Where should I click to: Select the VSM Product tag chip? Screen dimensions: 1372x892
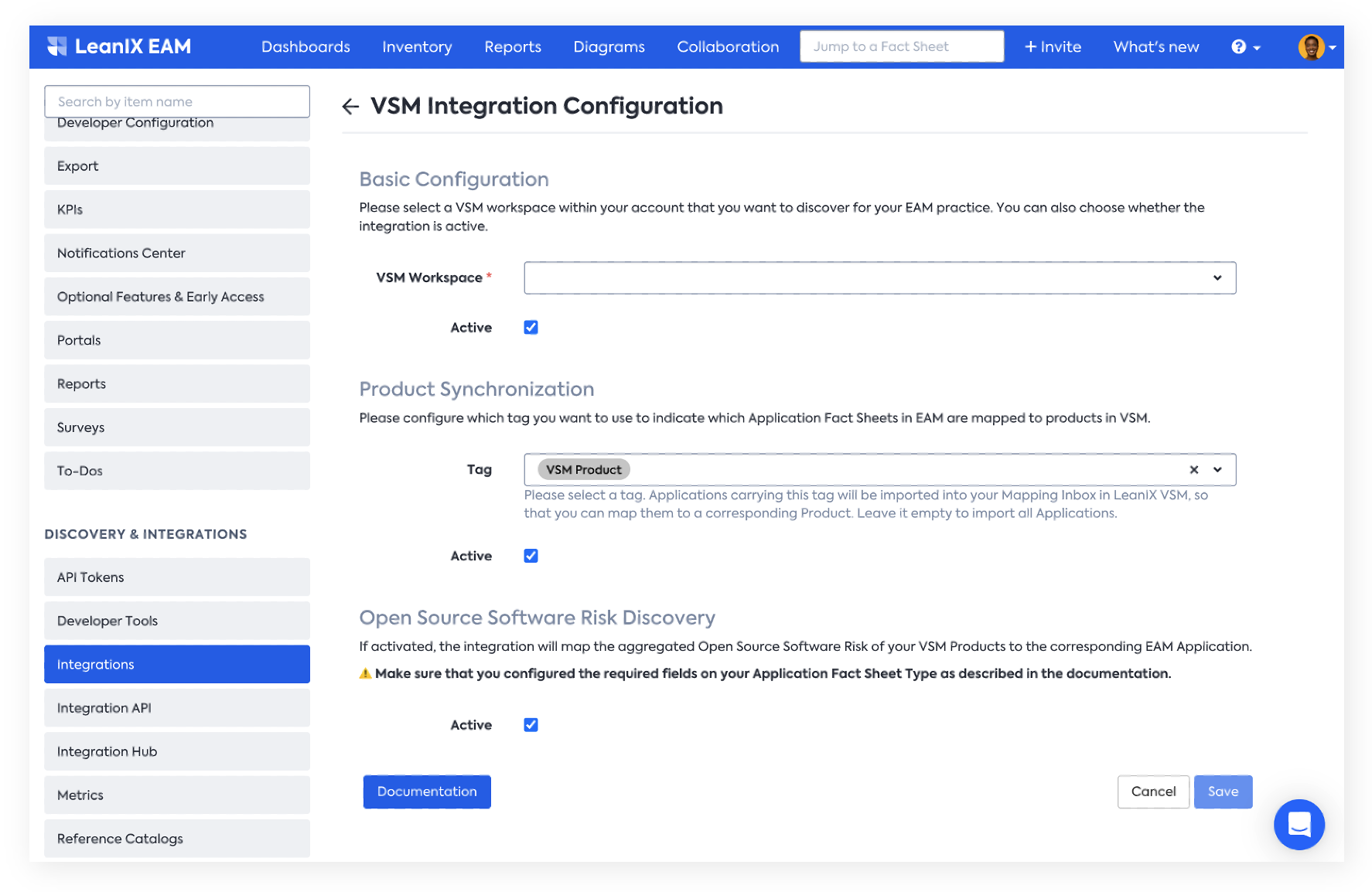[x=583, y=469]
